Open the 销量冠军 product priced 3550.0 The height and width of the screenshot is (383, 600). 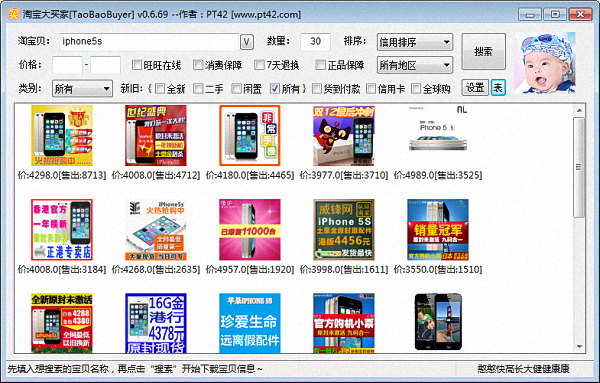pyautogui.click(x=438, y=230)
